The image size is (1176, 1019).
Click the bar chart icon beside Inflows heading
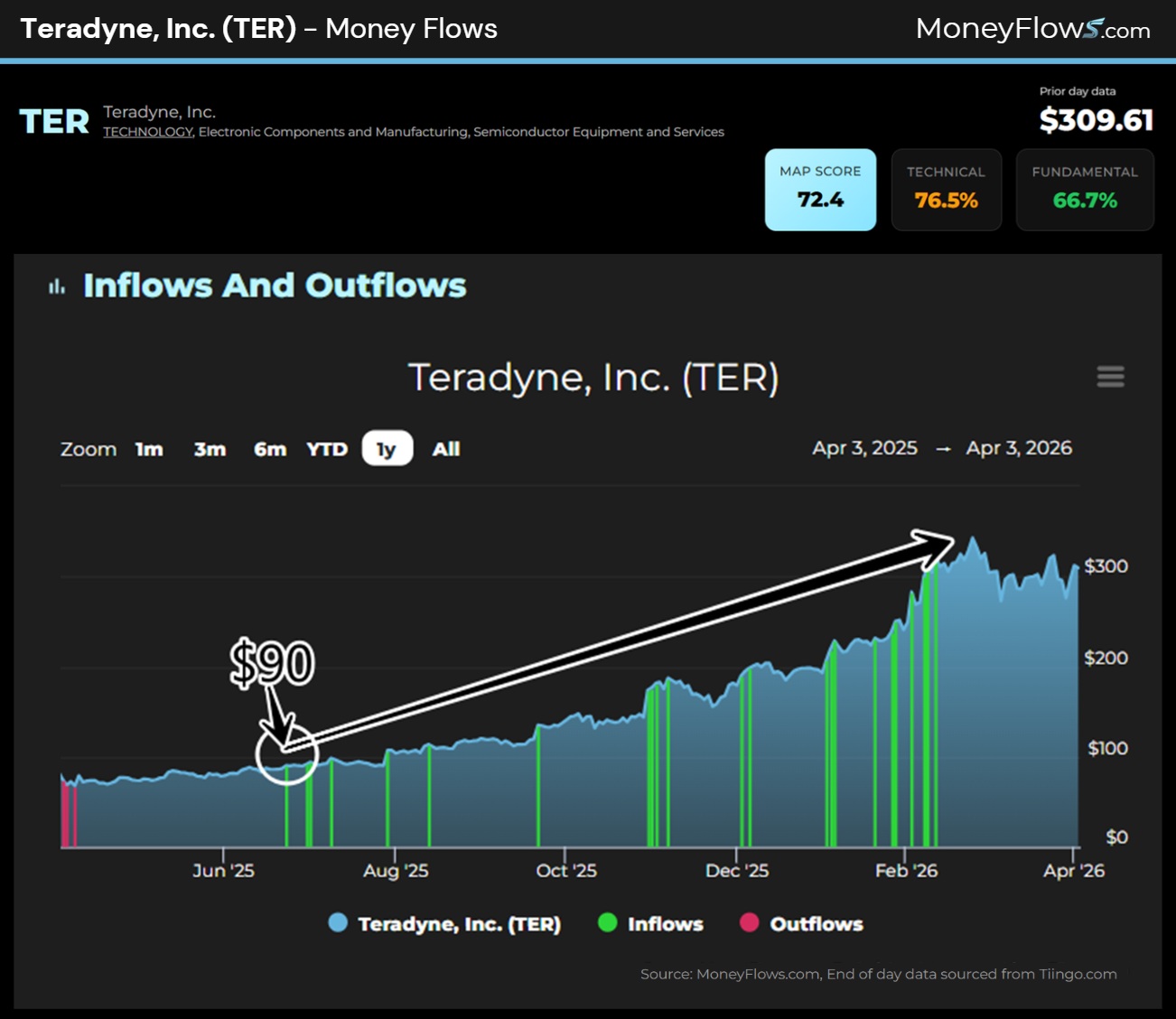click(57, 286)
